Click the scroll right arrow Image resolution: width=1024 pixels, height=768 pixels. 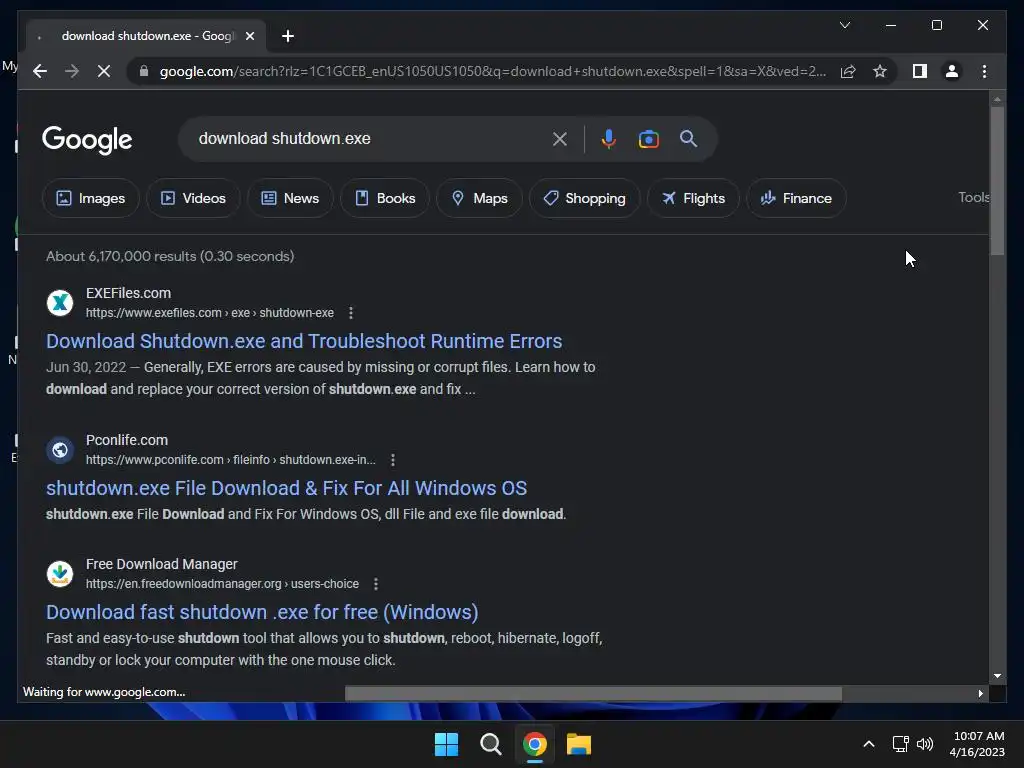pyautogui.click(x=980, y=693)
